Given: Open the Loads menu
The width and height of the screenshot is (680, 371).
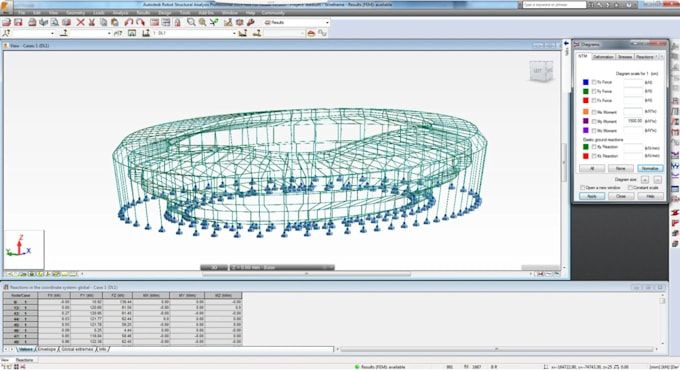Looking at the screenshot, I should (x=98, y=13).
